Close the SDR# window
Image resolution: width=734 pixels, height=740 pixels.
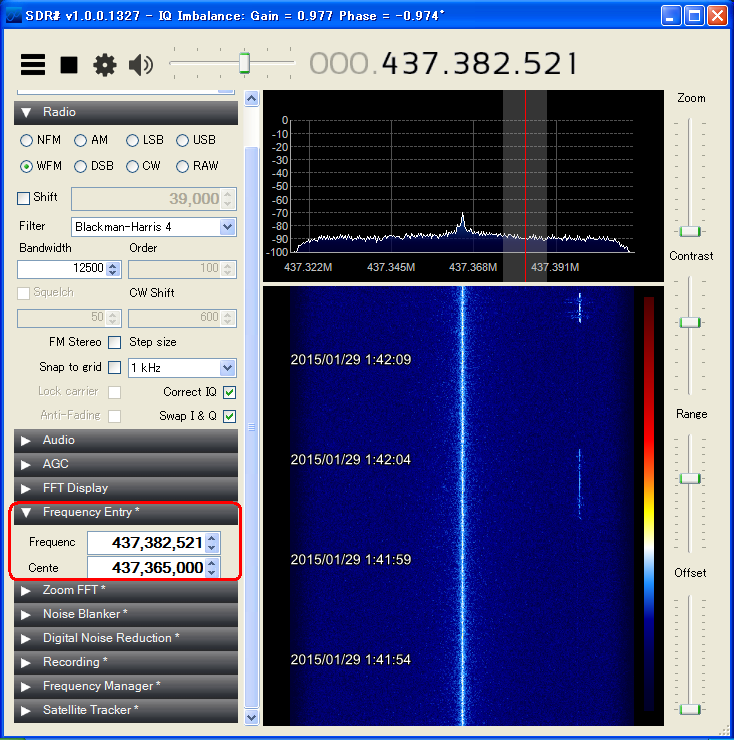pyautogui.click(x=717, y=16)
